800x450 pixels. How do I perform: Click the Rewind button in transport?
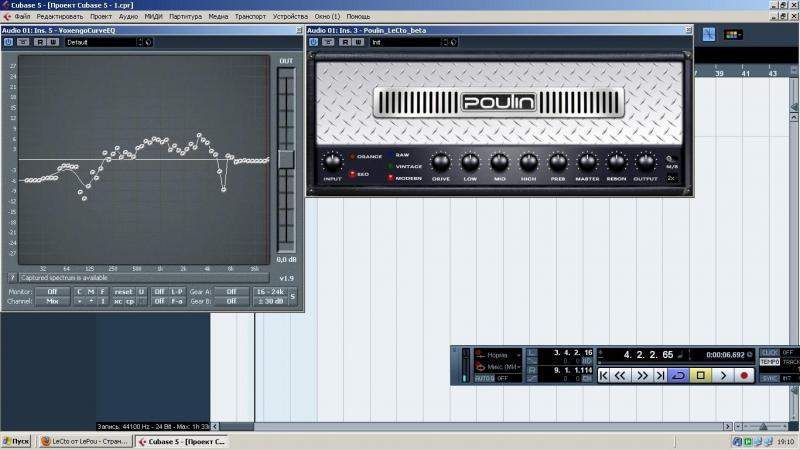pos(620,375)
